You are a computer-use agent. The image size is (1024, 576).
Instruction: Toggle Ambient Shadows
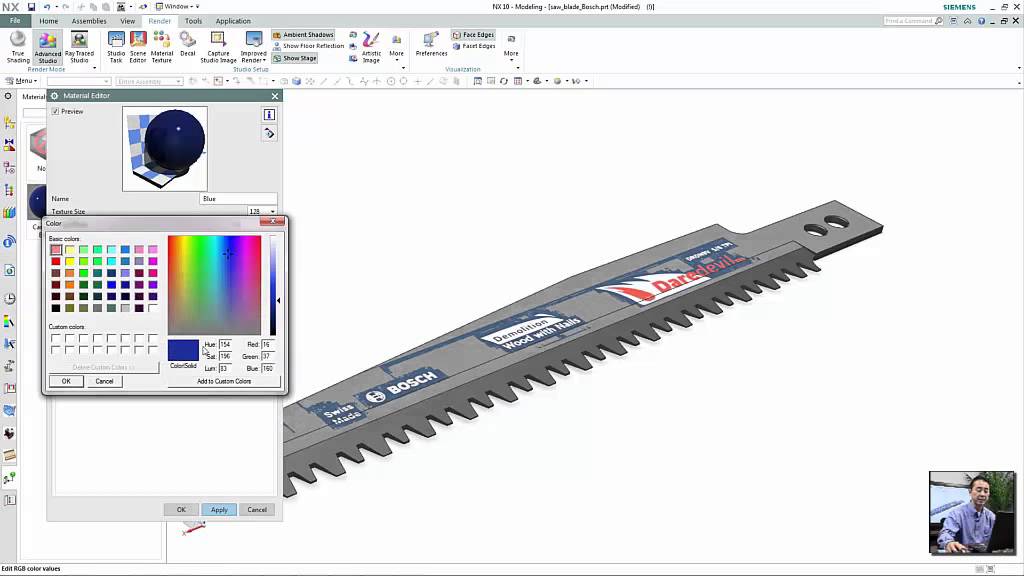tap(303, 35)
